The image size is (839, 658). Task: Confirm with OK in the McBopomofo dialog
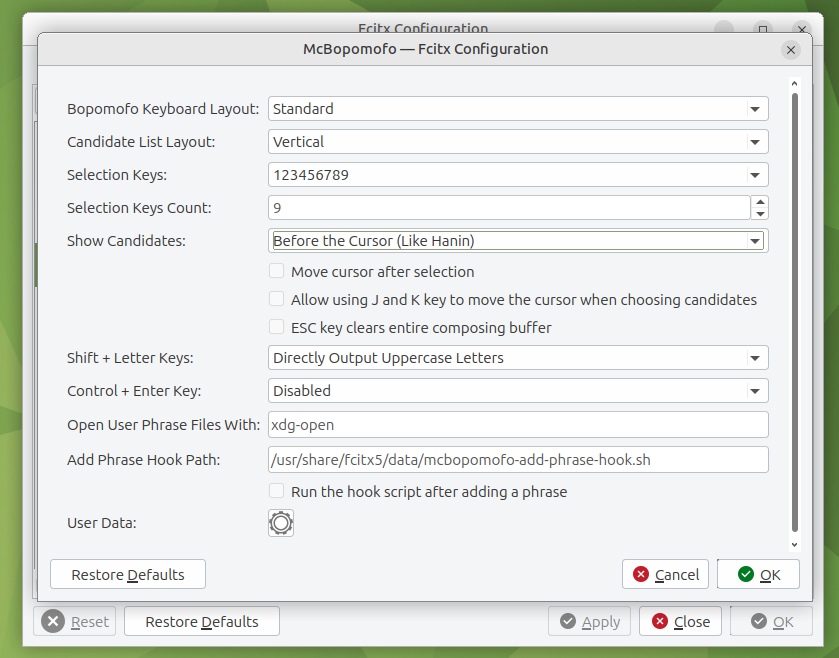(x=758, y=575)
